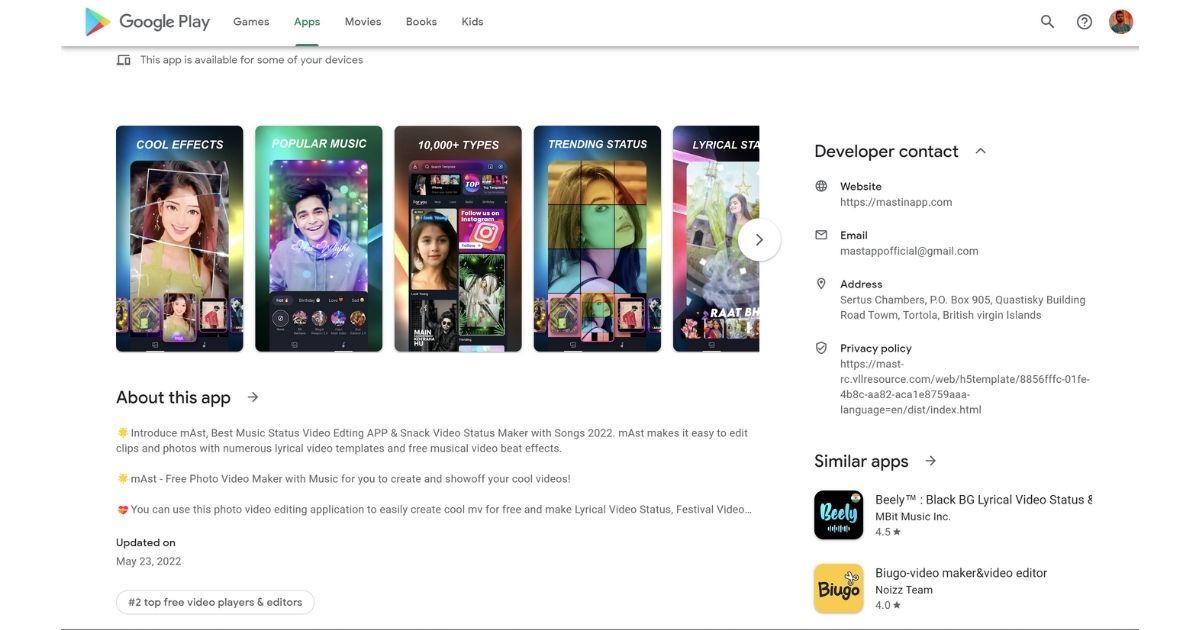Open Similar apps arrow

(x=931, y=461)
